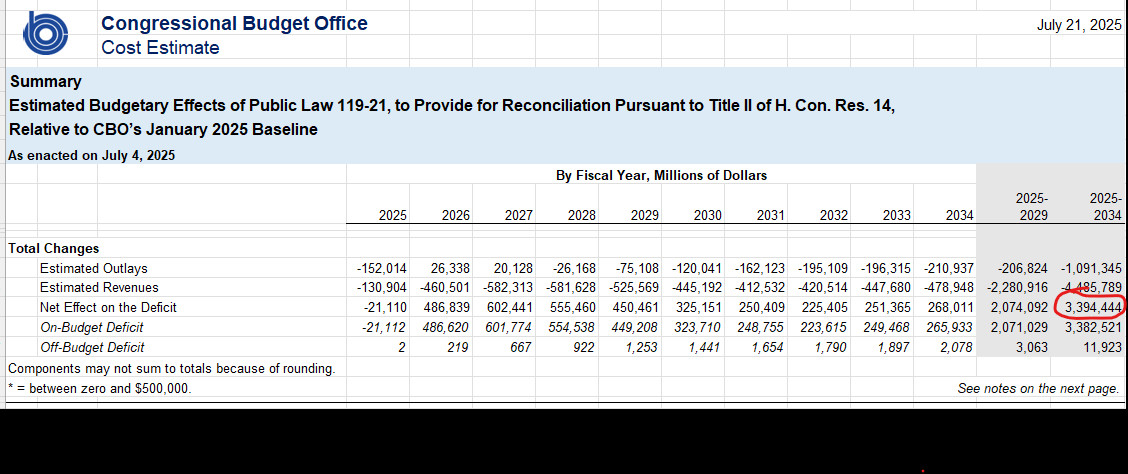
Task: Select 'By Fiscal Year, Millions of Dollars' header
Action: point(661,175)
